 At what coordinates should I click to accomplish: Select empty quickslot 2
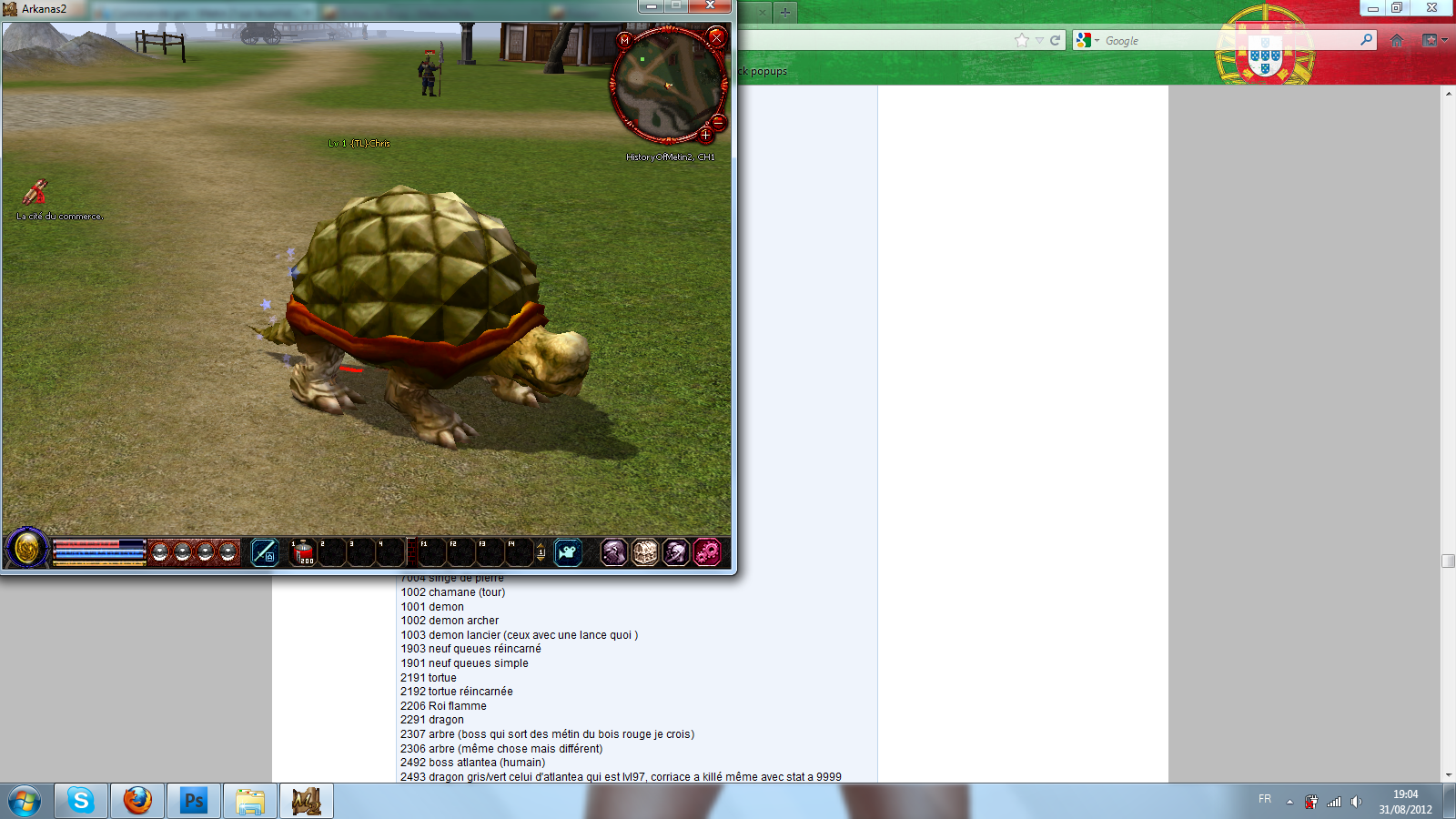[332, 551]
